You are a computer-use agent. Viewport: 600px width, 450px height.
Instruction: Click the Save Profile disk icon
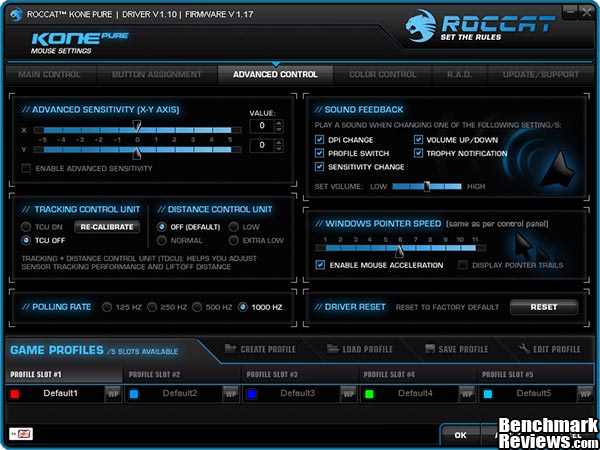click(x=430, y=349)
